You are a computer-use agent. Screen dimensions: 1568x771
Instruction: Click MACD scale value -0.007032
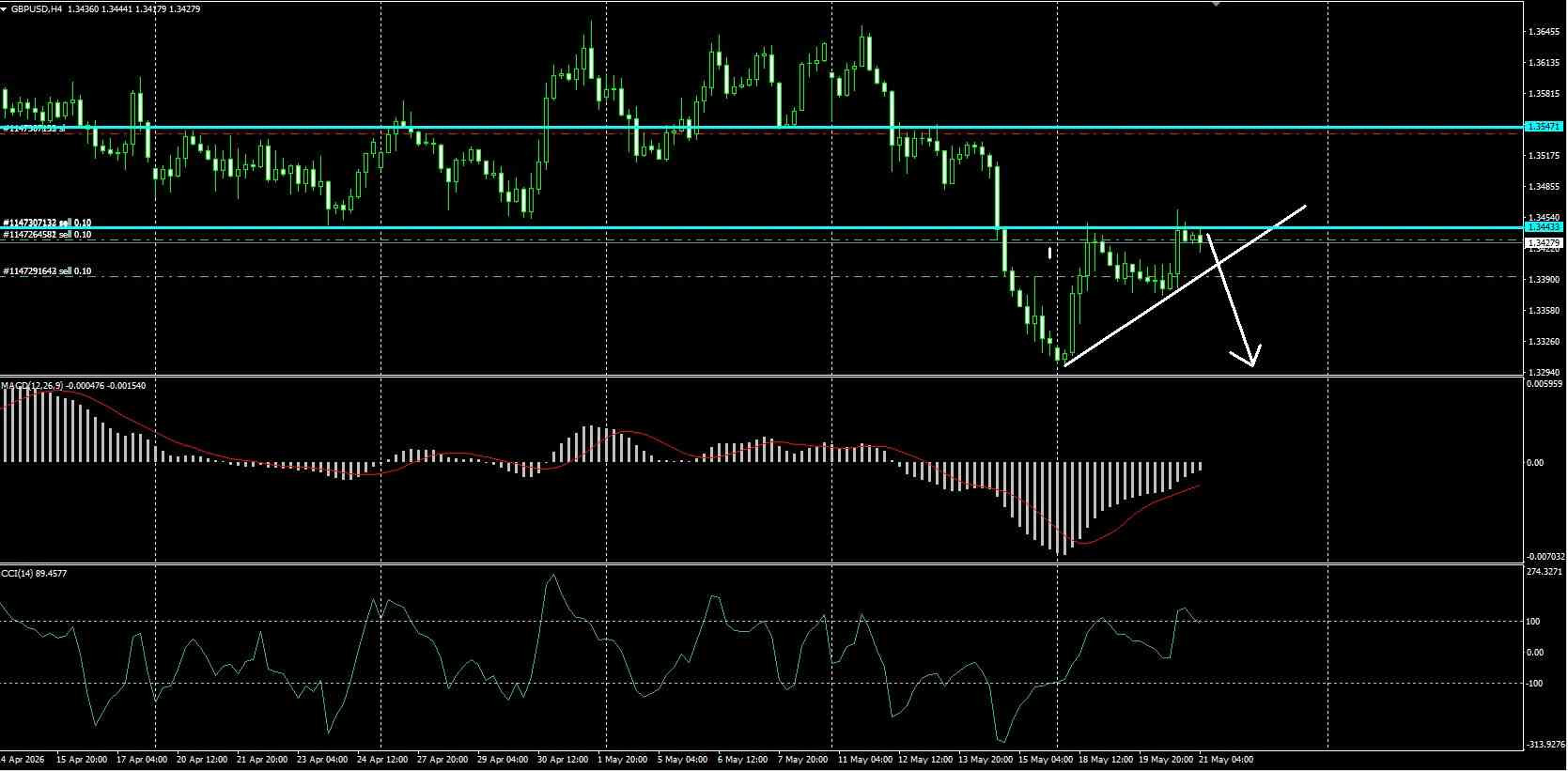point(1545,557)
